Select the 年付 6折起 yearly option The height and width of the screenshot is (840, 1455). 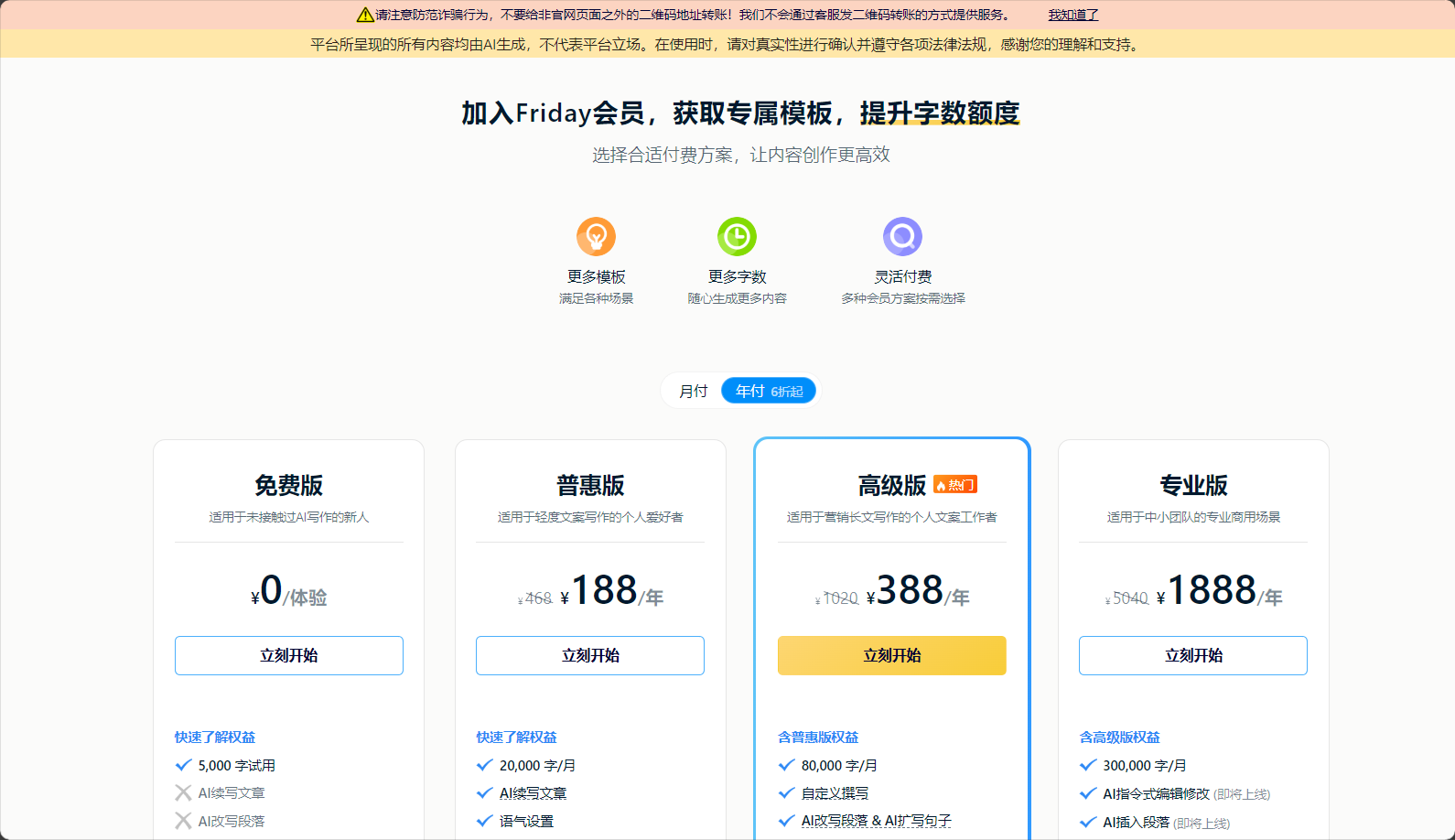tap(769, 391)
